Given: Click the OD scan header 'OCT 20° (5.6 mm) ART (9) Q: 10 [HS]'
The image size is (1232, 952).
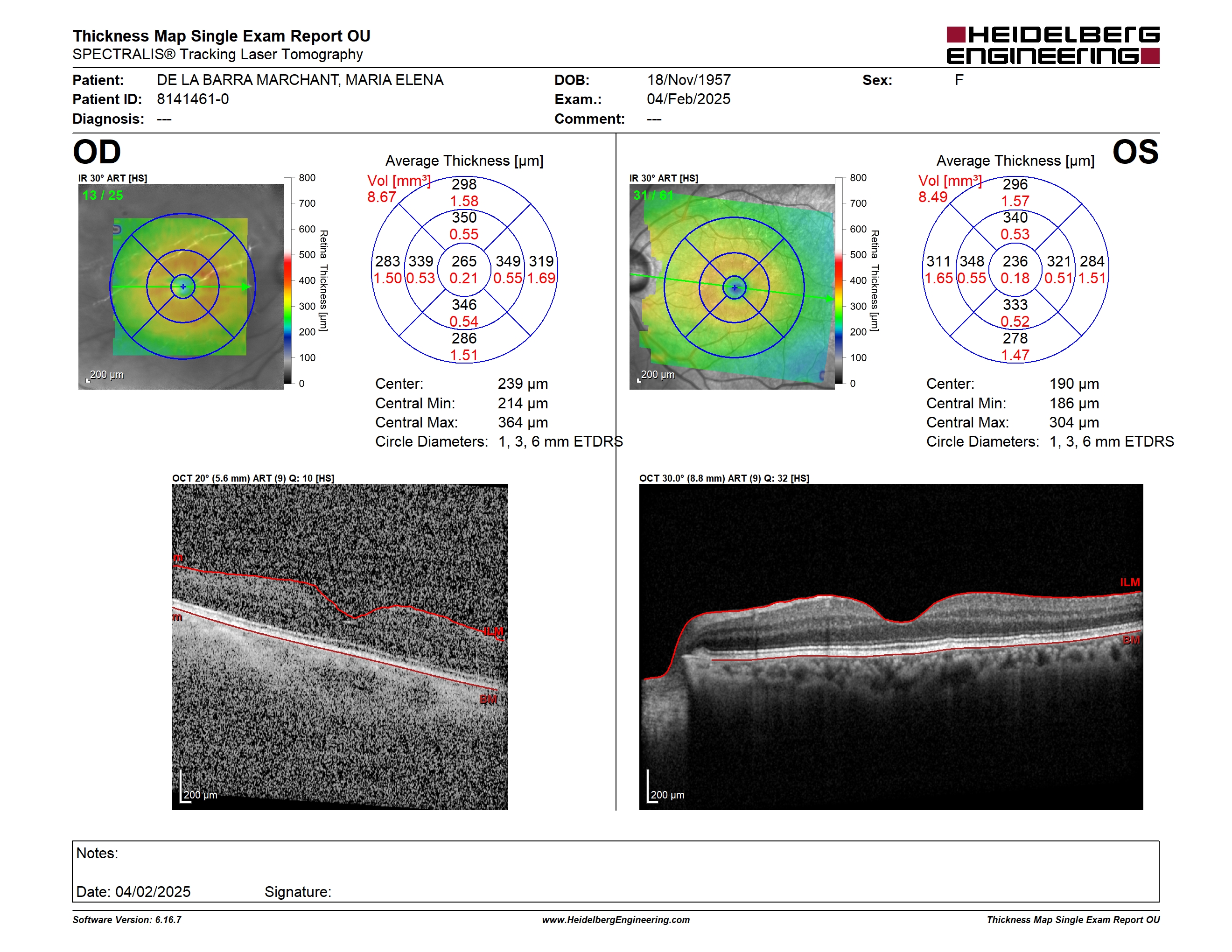Looking at the screenshot, I should click(253, 478).
